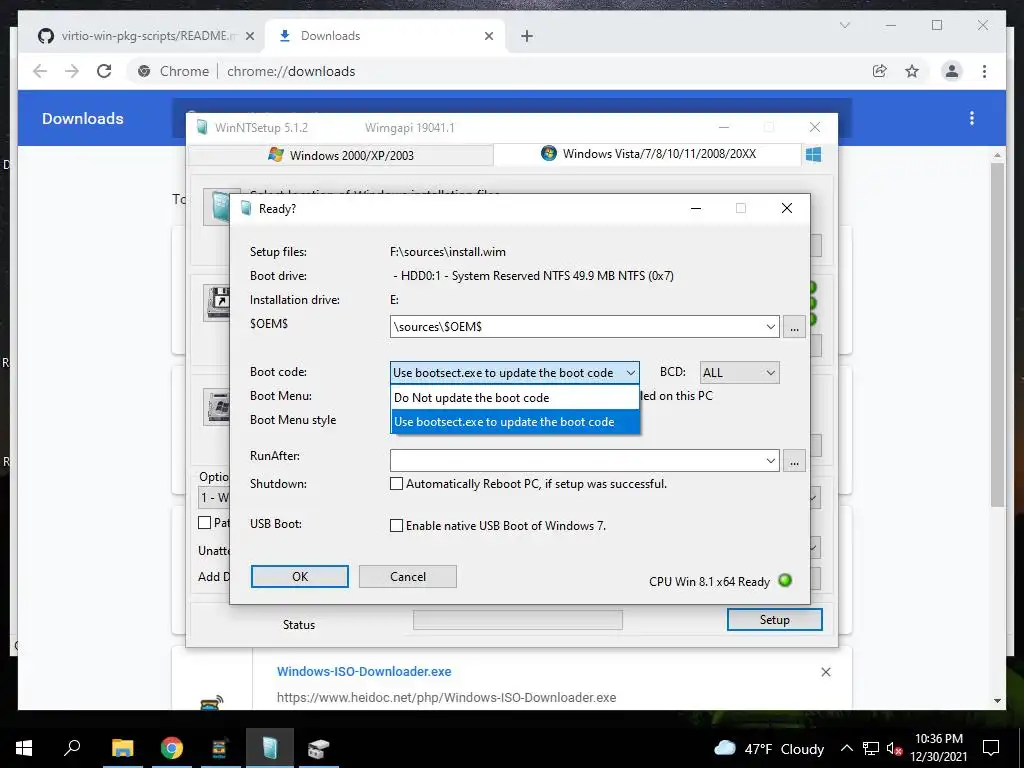Click the WinNTSetup title bar icon
1024x768 pixels.
coord(202,127)
